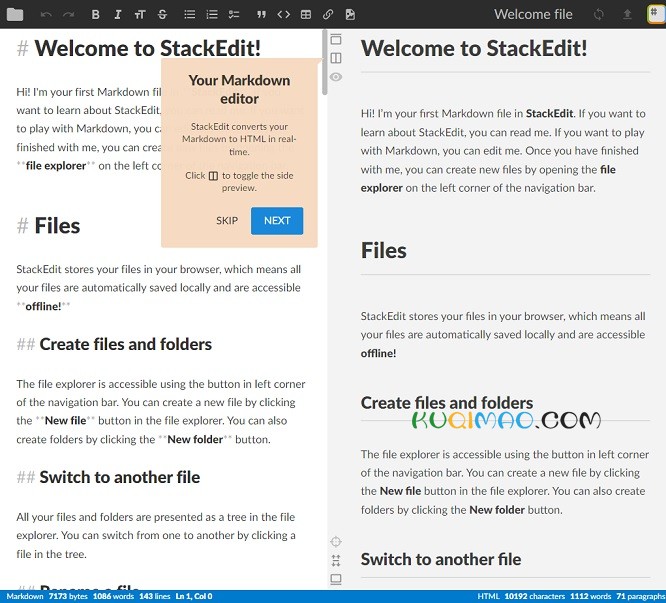The width and height of the screenshot is (666, 603).
Task: Toggle the side preview button
Action: point(336,58)
